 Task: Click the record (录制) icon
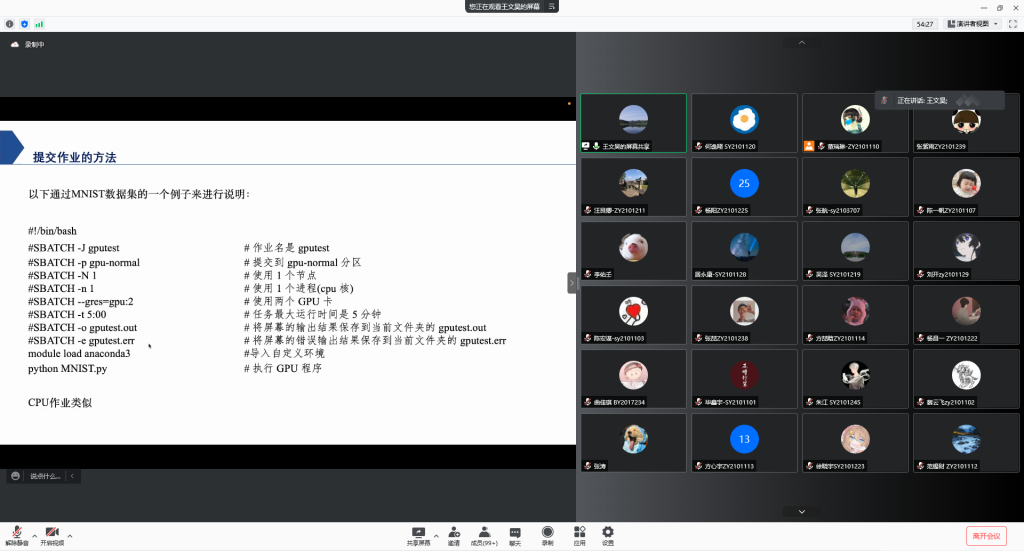point(547,535)
